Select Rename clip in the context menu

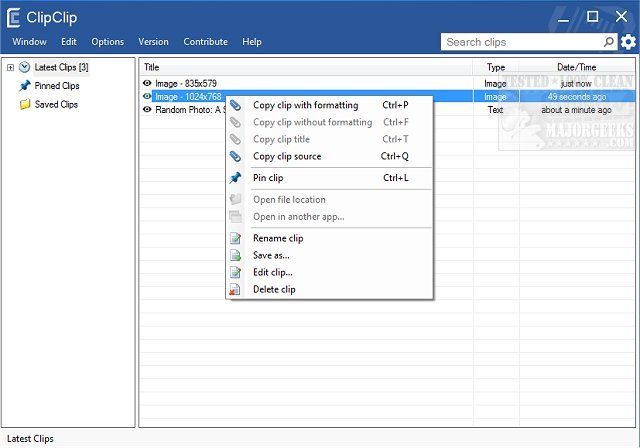329,238
